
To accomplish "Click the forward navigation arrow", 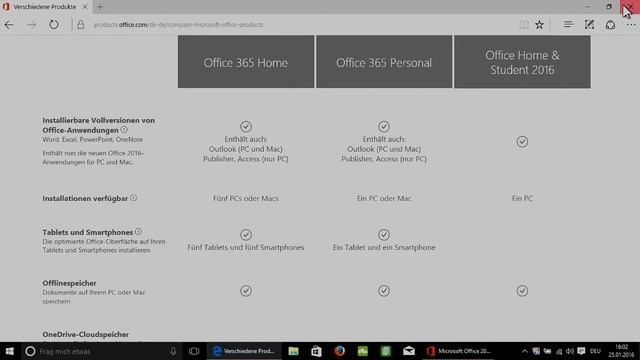I will tap(31, 24).
